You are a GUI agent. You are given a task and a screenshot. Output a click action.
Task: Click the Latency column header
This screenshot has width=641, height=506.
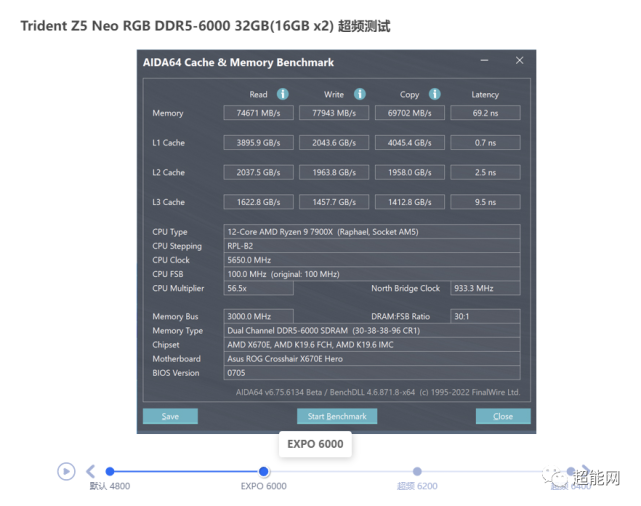tap(485, 94)
